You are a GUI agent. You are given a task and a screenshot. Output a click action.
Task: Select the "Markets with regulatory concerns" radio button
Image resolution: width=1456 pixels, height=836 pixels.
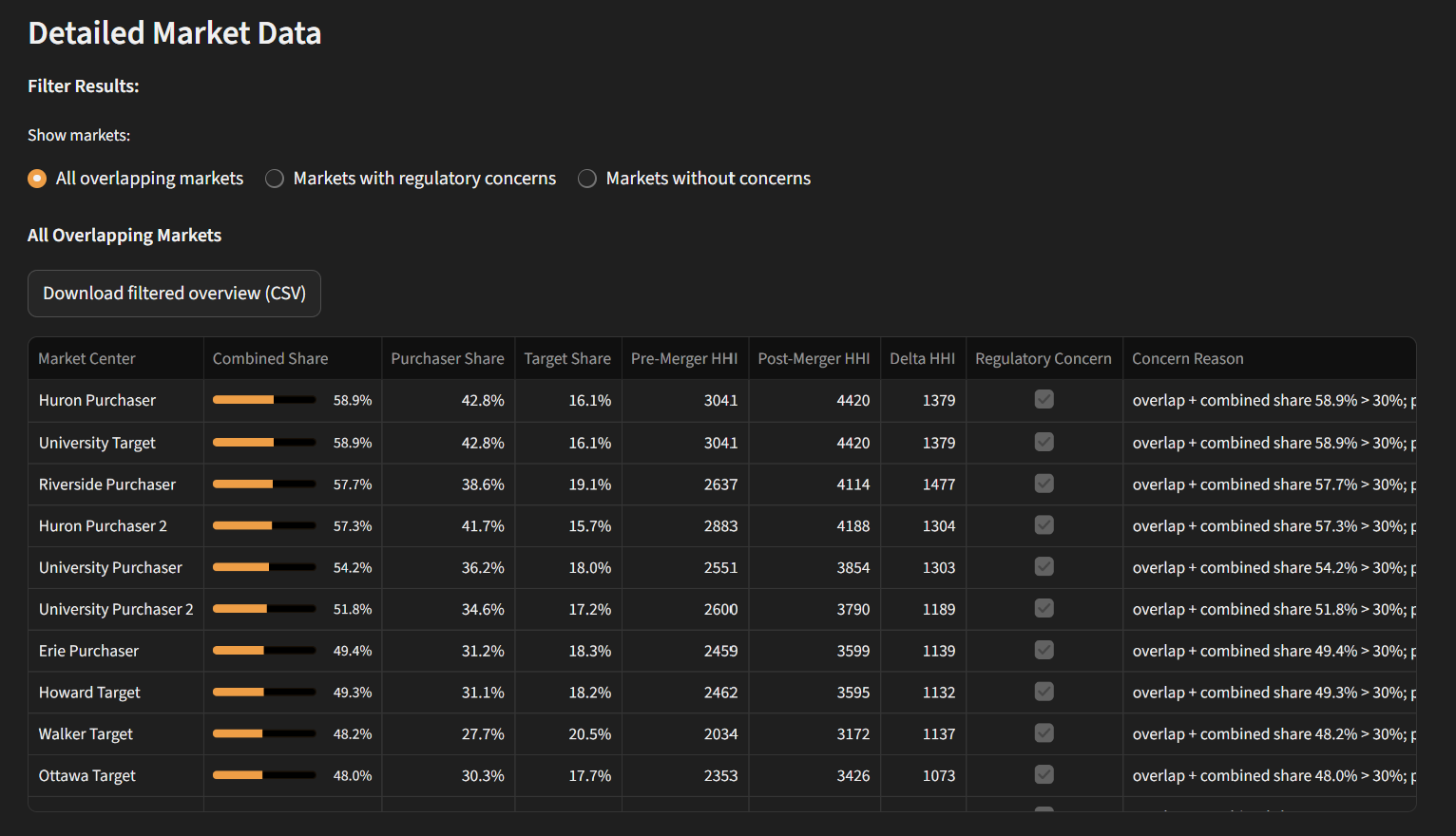tap(274, 179)
